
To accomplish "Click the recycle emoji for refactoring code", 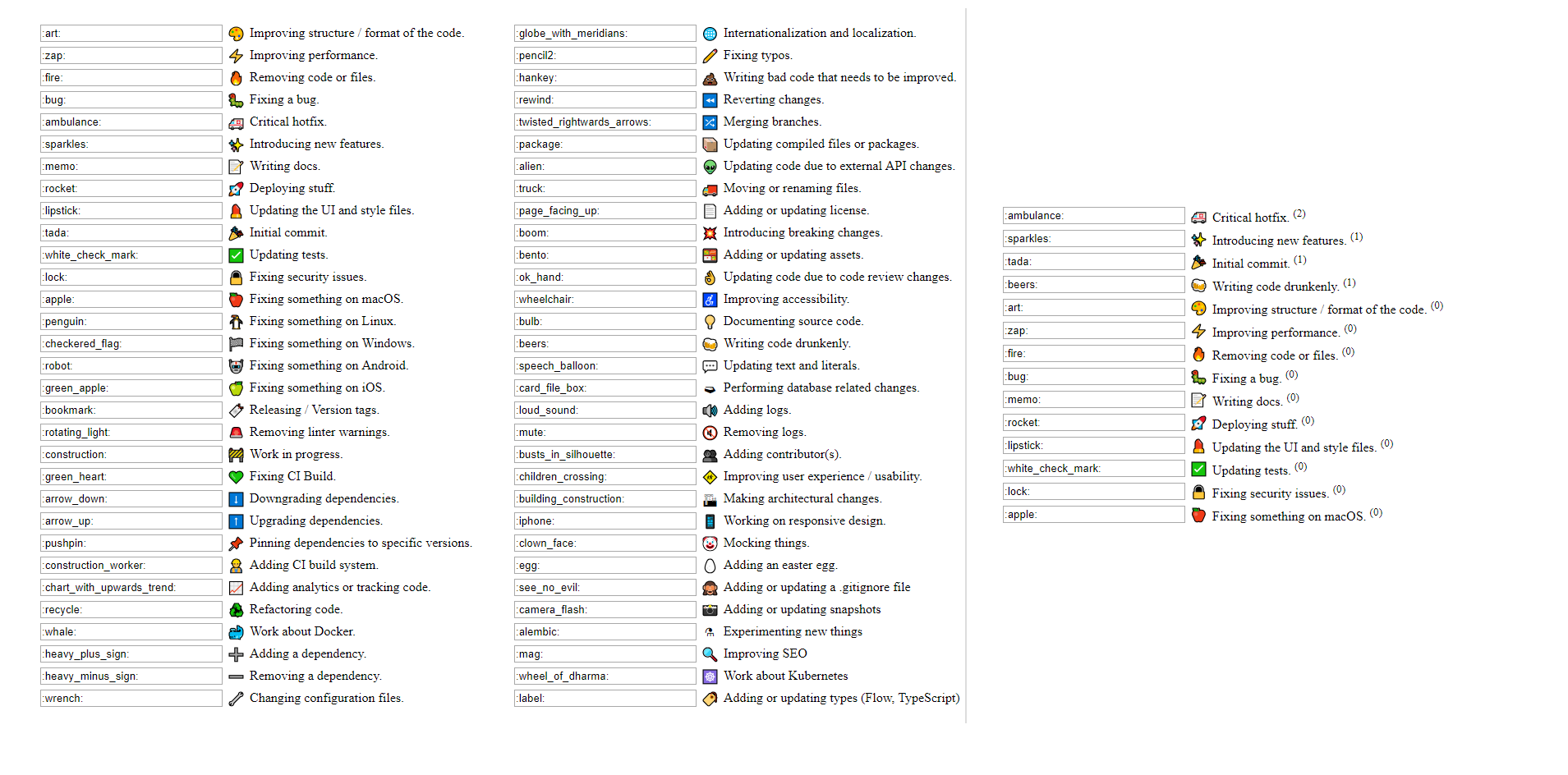I will tap(236, 610).
